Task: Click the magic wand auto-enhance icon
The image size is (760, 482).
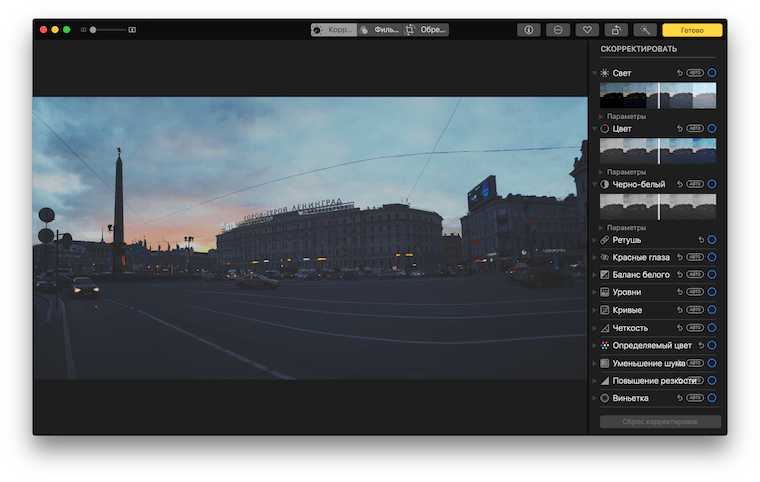Action: coord(645,30)
